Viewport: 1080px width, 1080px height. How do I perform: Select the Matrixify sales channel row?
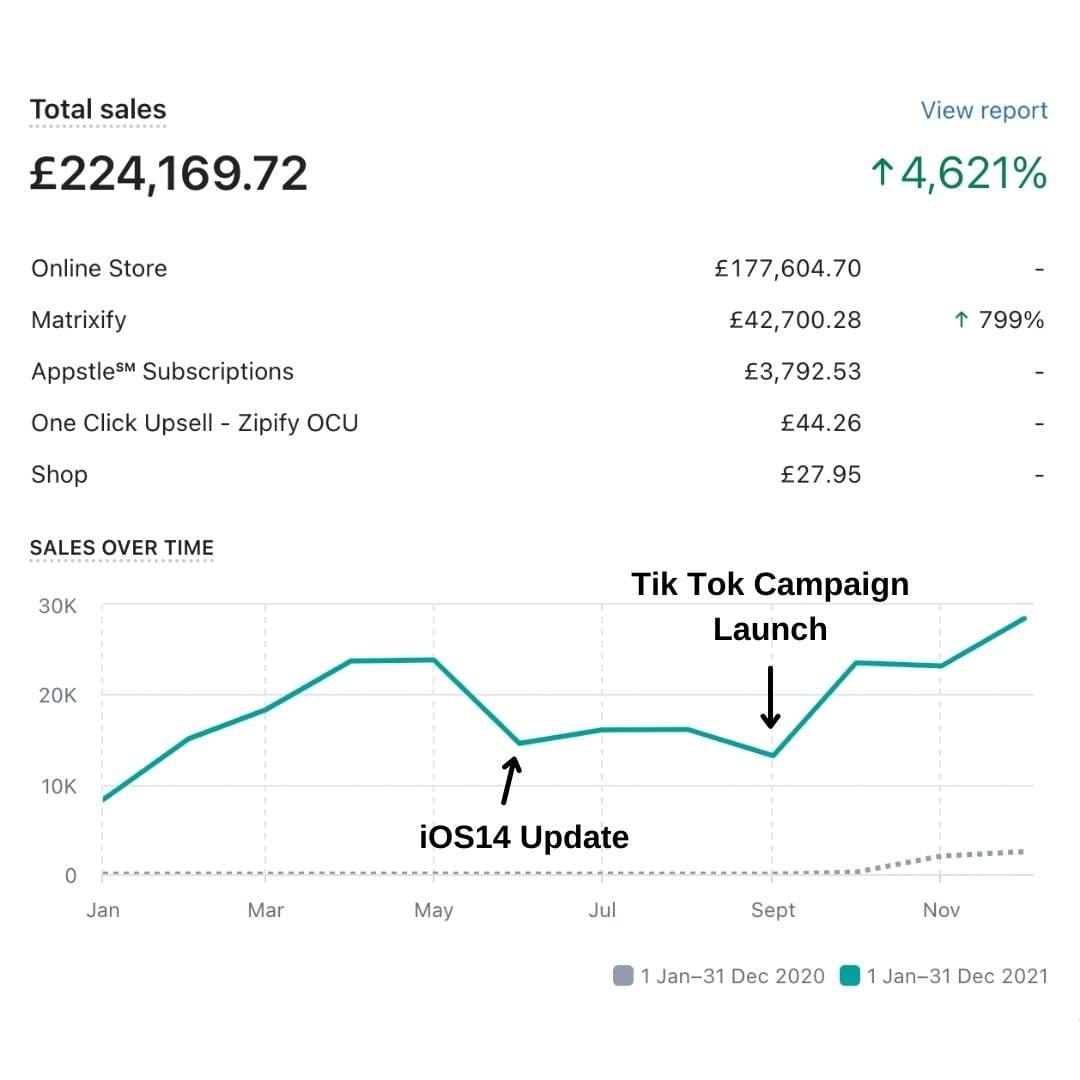pos(79,320)
